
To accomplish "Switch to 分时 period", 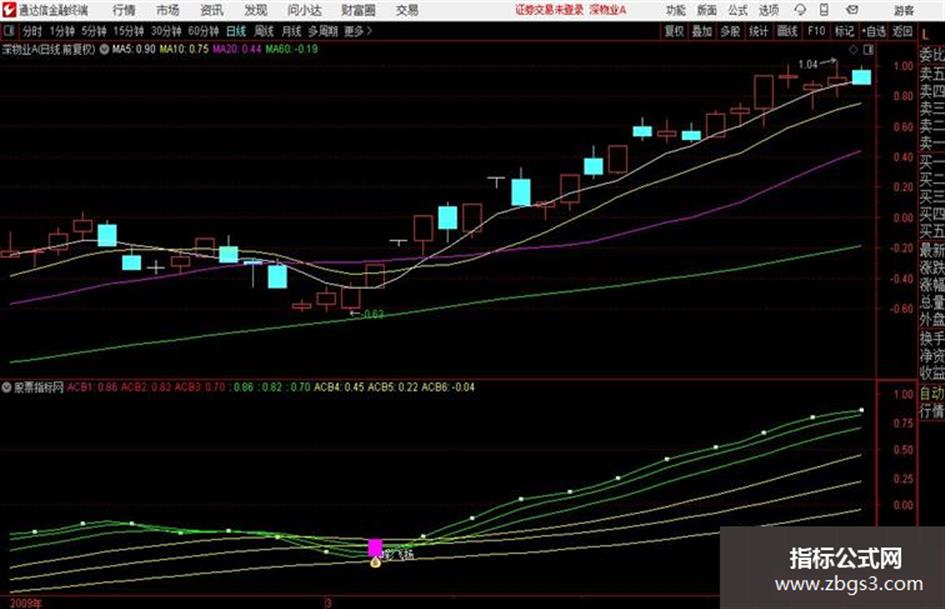I will (32, 31).
